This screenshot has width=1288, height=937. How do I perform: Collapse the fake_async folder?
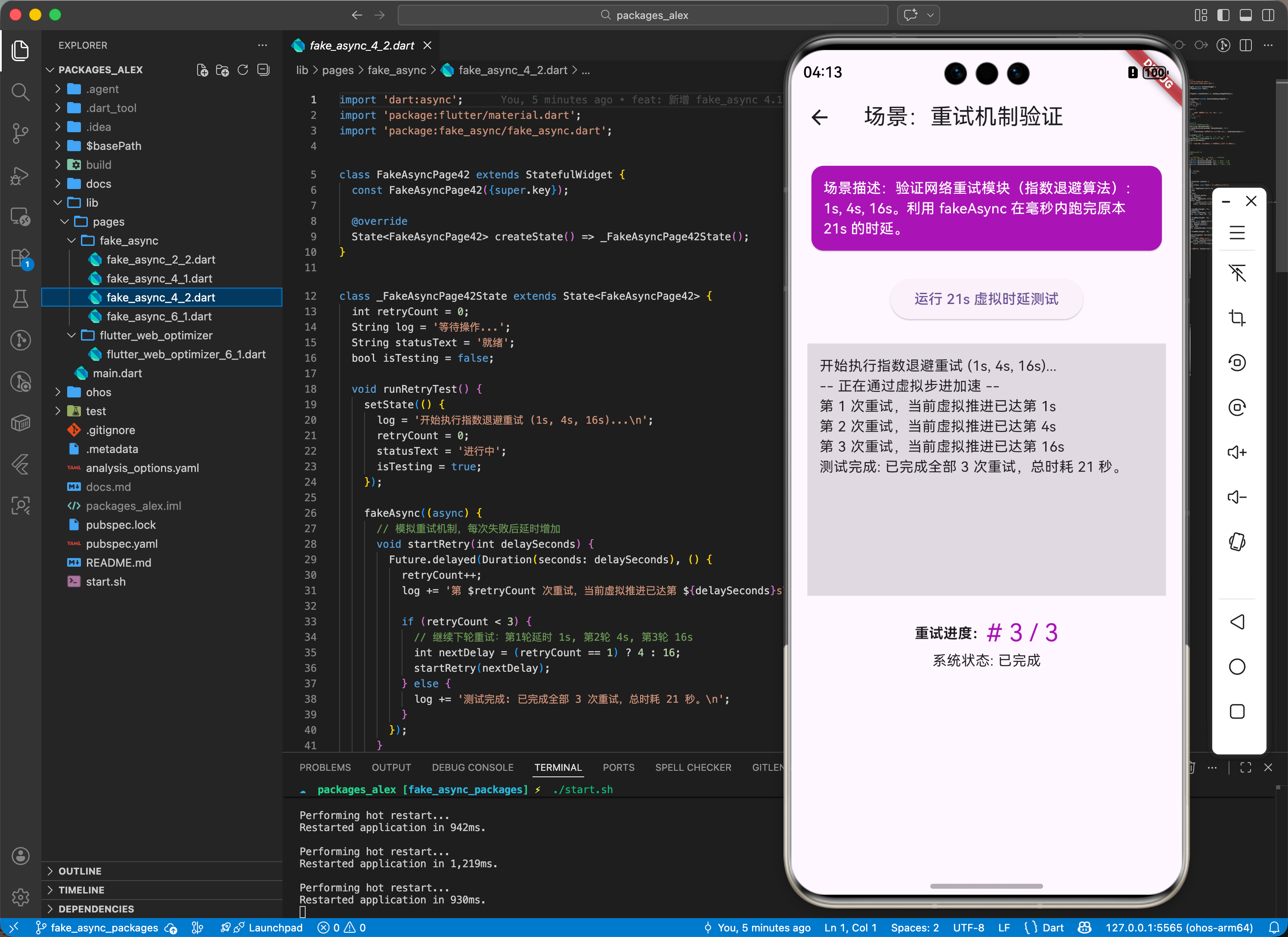click(128, 240)
